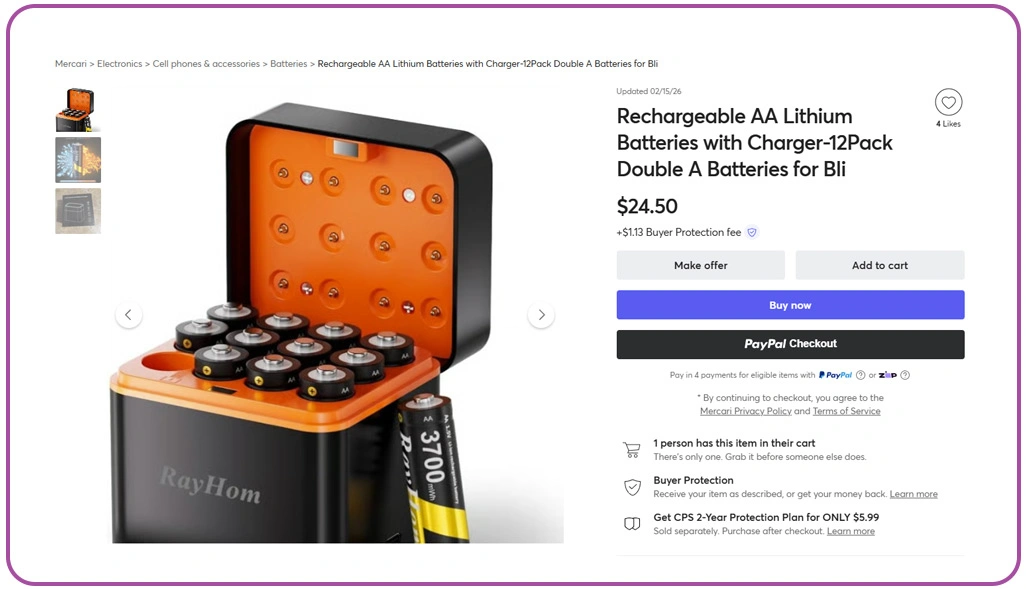Go to Cell phones & accessories breadcrumb
The image size is (1026, 589).
coord(206,63)
